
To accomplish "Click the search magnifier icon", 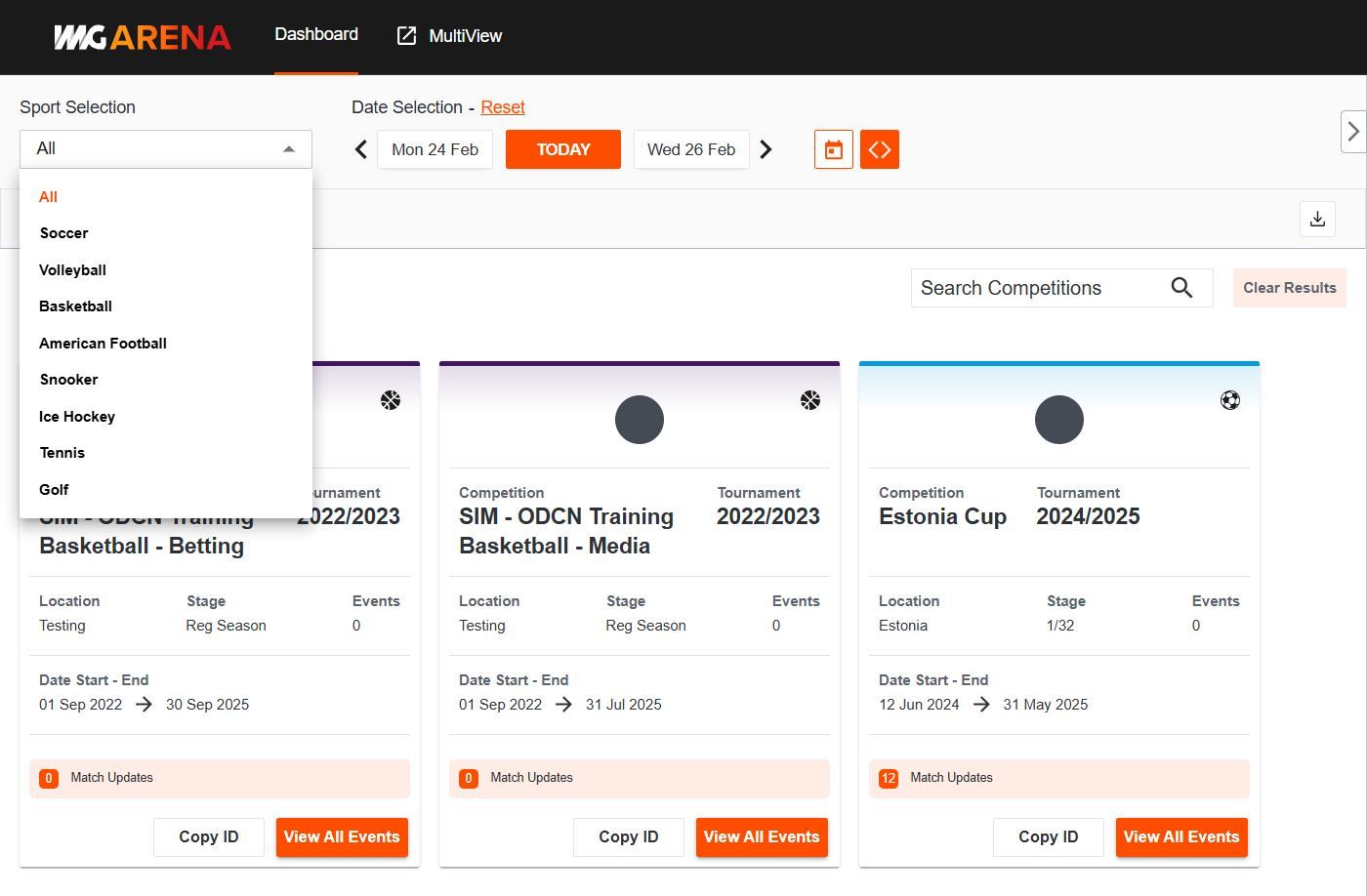I will [x=1181, y=288].
